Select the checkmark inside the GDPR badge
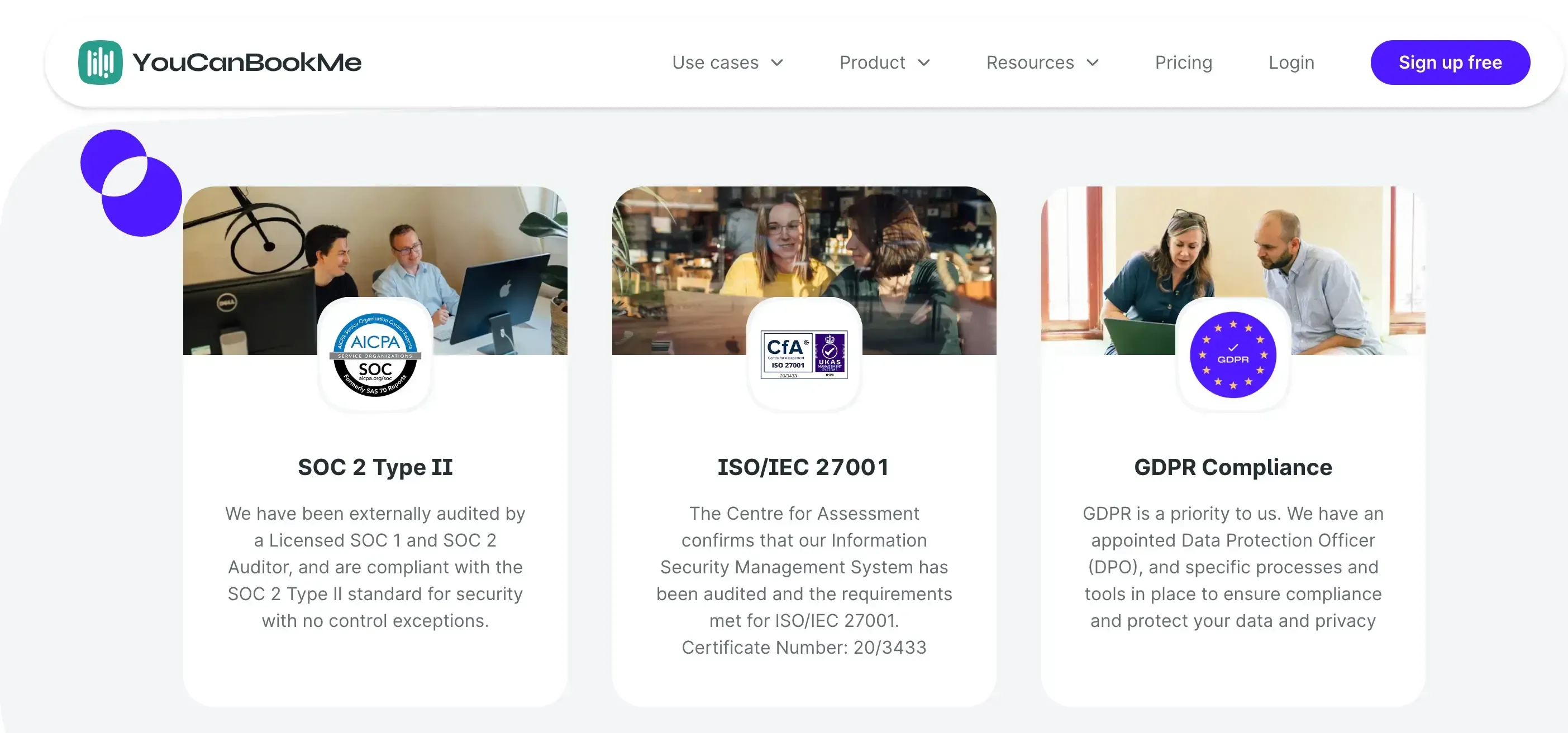 click(x=1232, y=347)
